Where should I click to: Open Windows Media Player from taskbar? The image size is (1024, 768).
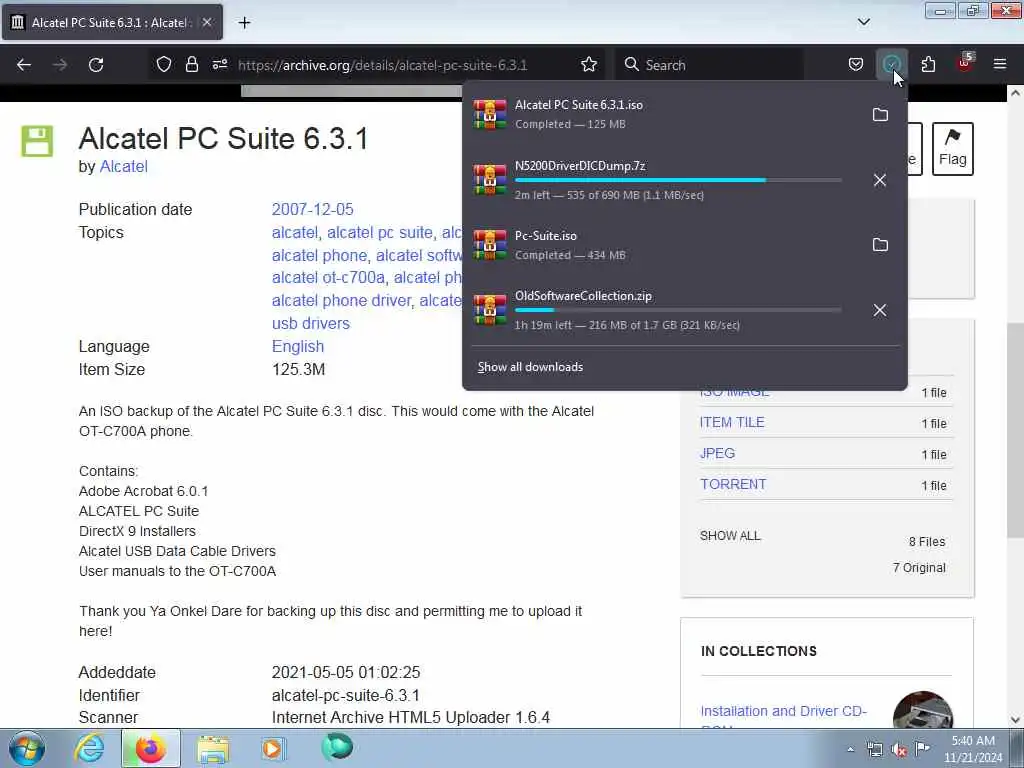click(x=273, y=748)
